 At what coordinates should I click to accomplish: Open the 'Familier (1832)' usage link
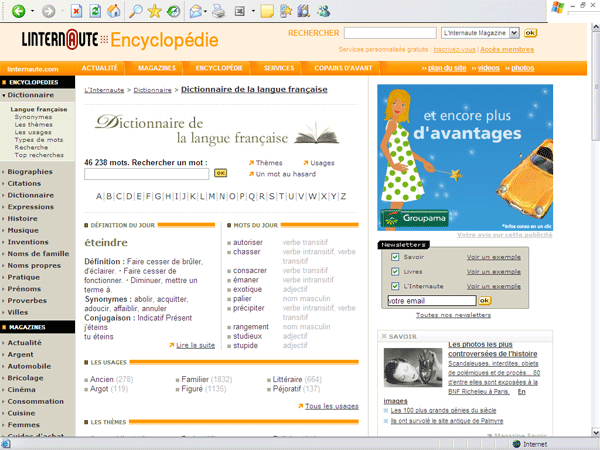point(207,380)
